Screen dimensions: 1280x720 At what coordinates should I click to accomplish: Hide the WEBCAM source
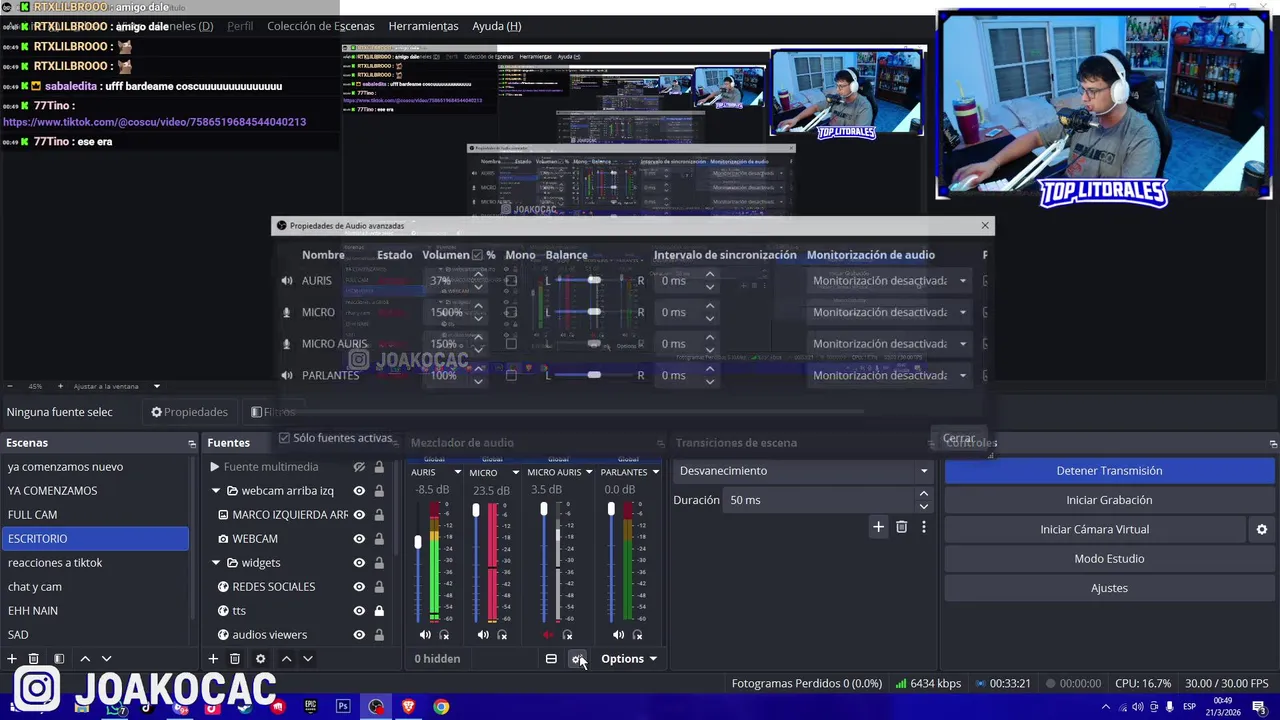click(x=359, y=539)
